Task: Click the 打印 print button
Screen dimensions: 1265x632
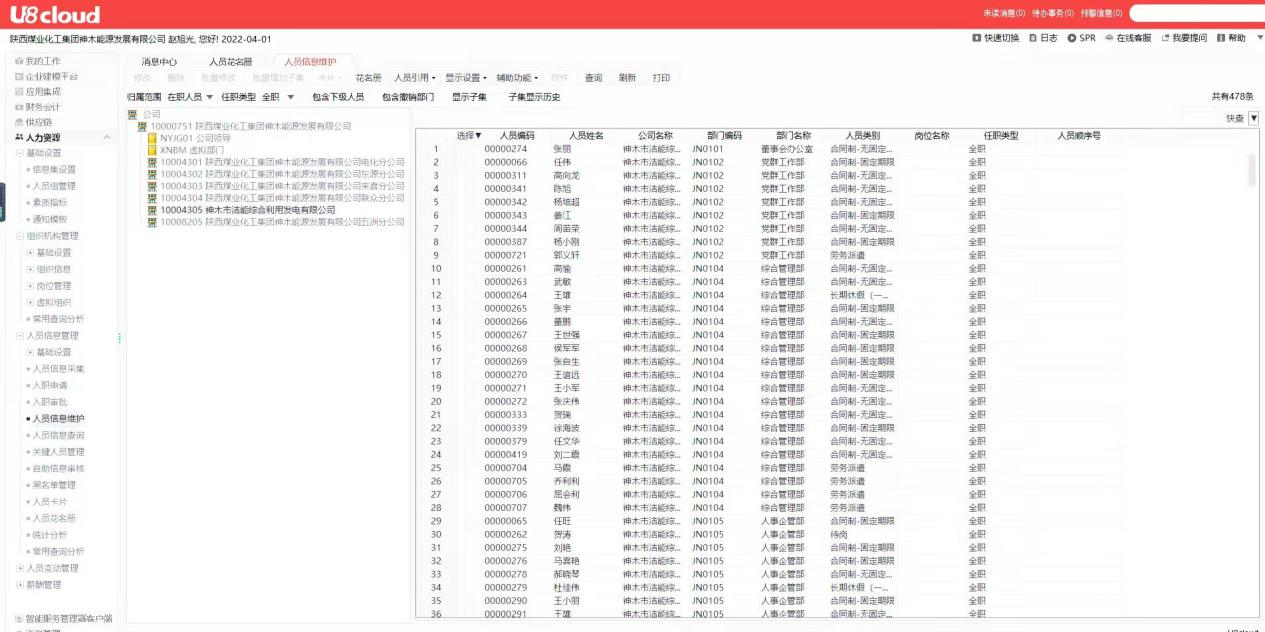Action: click(661, 78)
